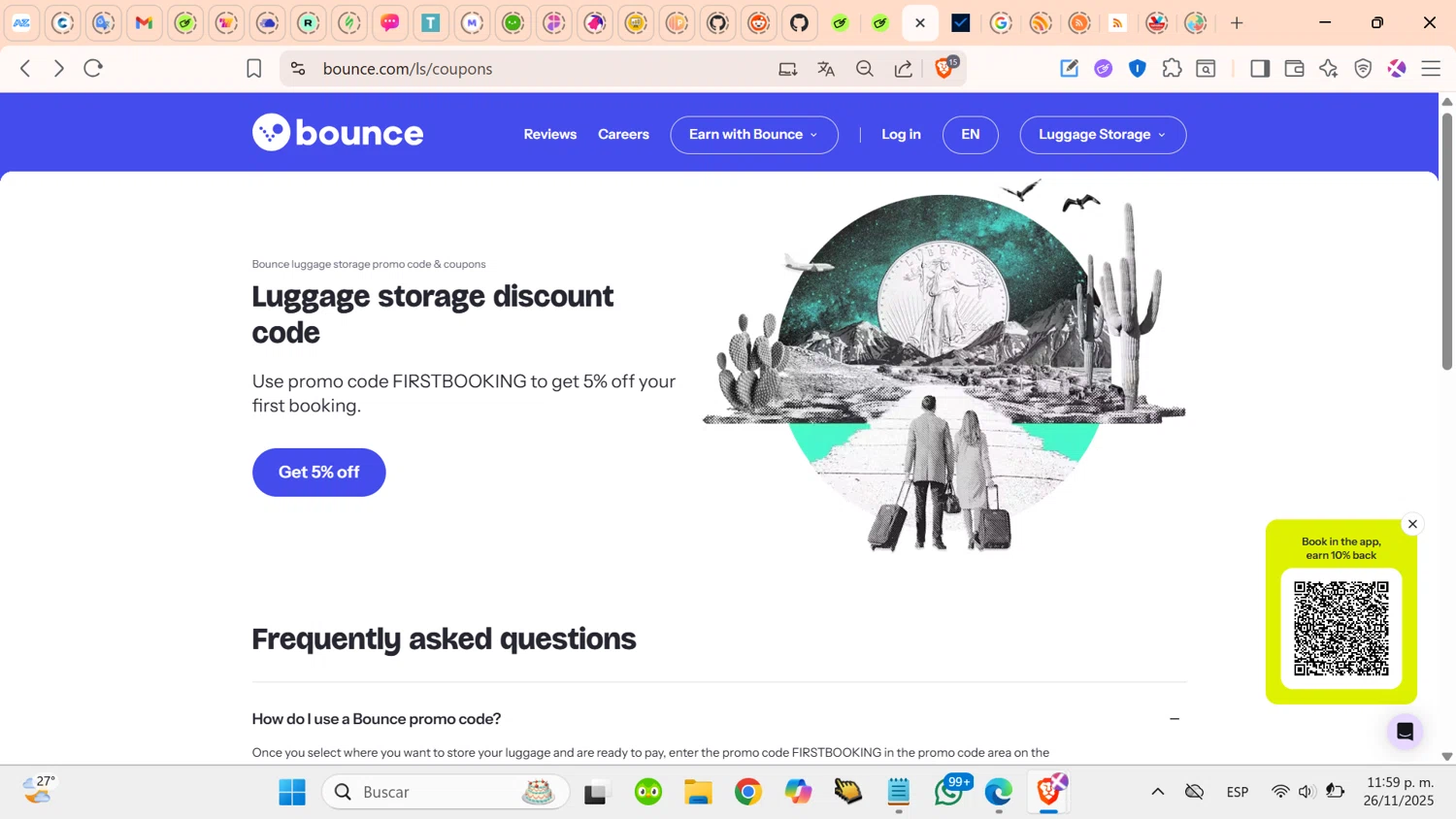Open the browser extensions puzzle icon
Viewport: 1456px width, 819px height.
1172,69
